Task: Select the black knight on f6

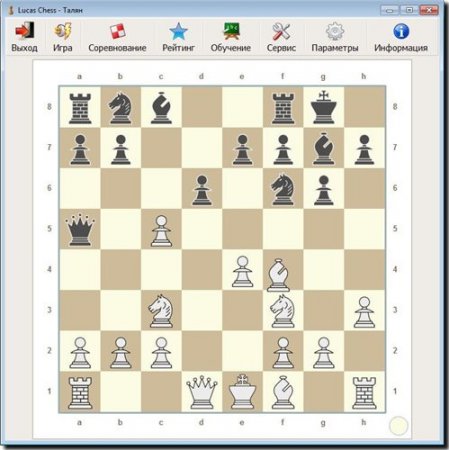Action: pyautogui.click(x=283, y=189)
